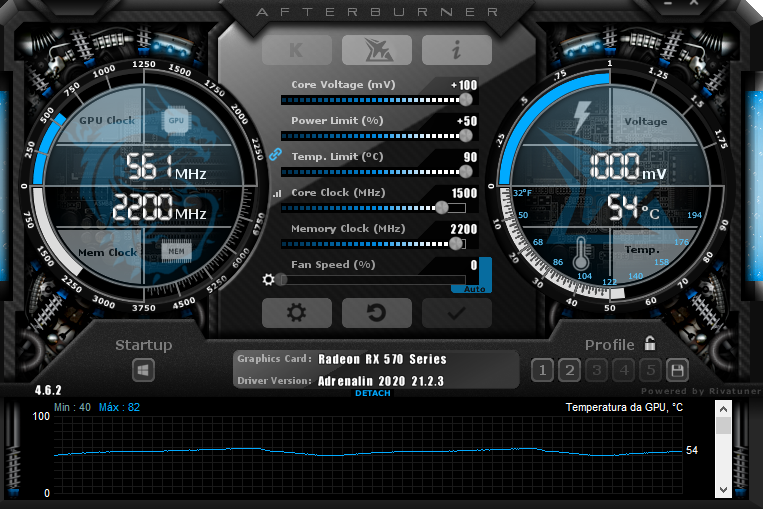This screenshot has width=763, height=509.
Task: Click the 2200 MHz memory clock readout
Action: click(160, 207)
